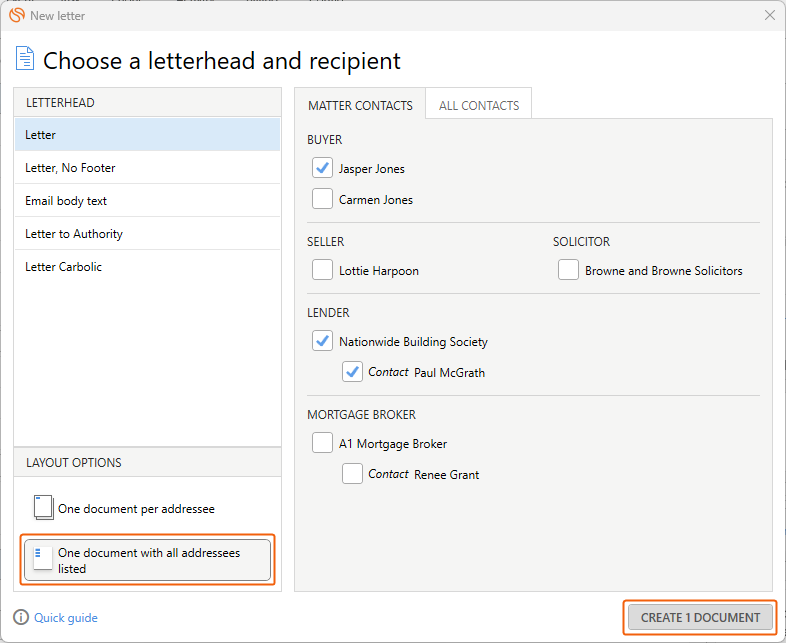Screen dimensions: 786x643
Task: Click the orange app logo in title bar
Action: tap(17, 15)
